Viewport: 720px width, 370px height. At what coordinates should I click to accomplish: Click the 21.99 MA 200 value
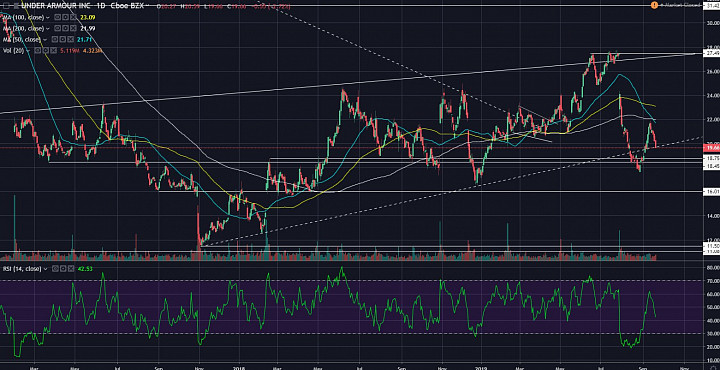tap(88, 28)
